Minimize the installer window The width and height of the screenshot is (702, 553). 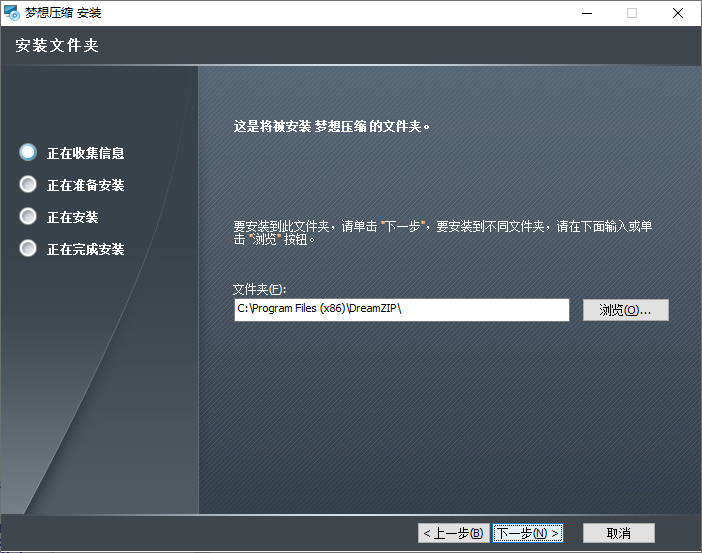(x=587, y=13)
